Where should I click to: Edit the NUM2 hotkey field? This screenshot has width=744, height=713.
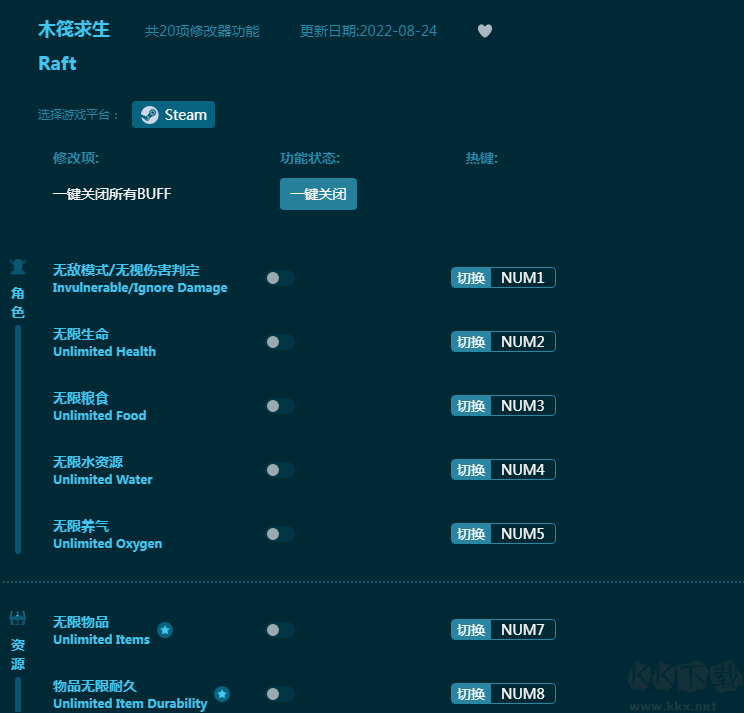pos(523,342)
